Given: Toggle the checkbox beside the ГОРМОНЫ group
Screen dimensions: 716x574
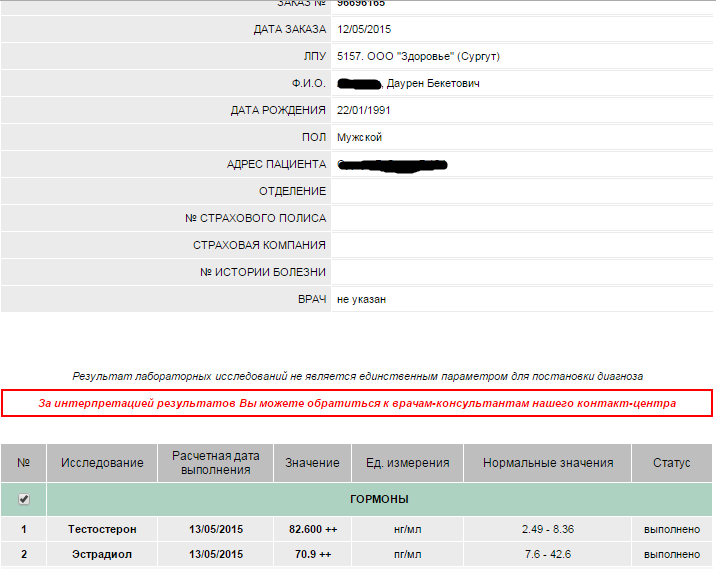Looking at the screenshot, I should pos(24,499).
